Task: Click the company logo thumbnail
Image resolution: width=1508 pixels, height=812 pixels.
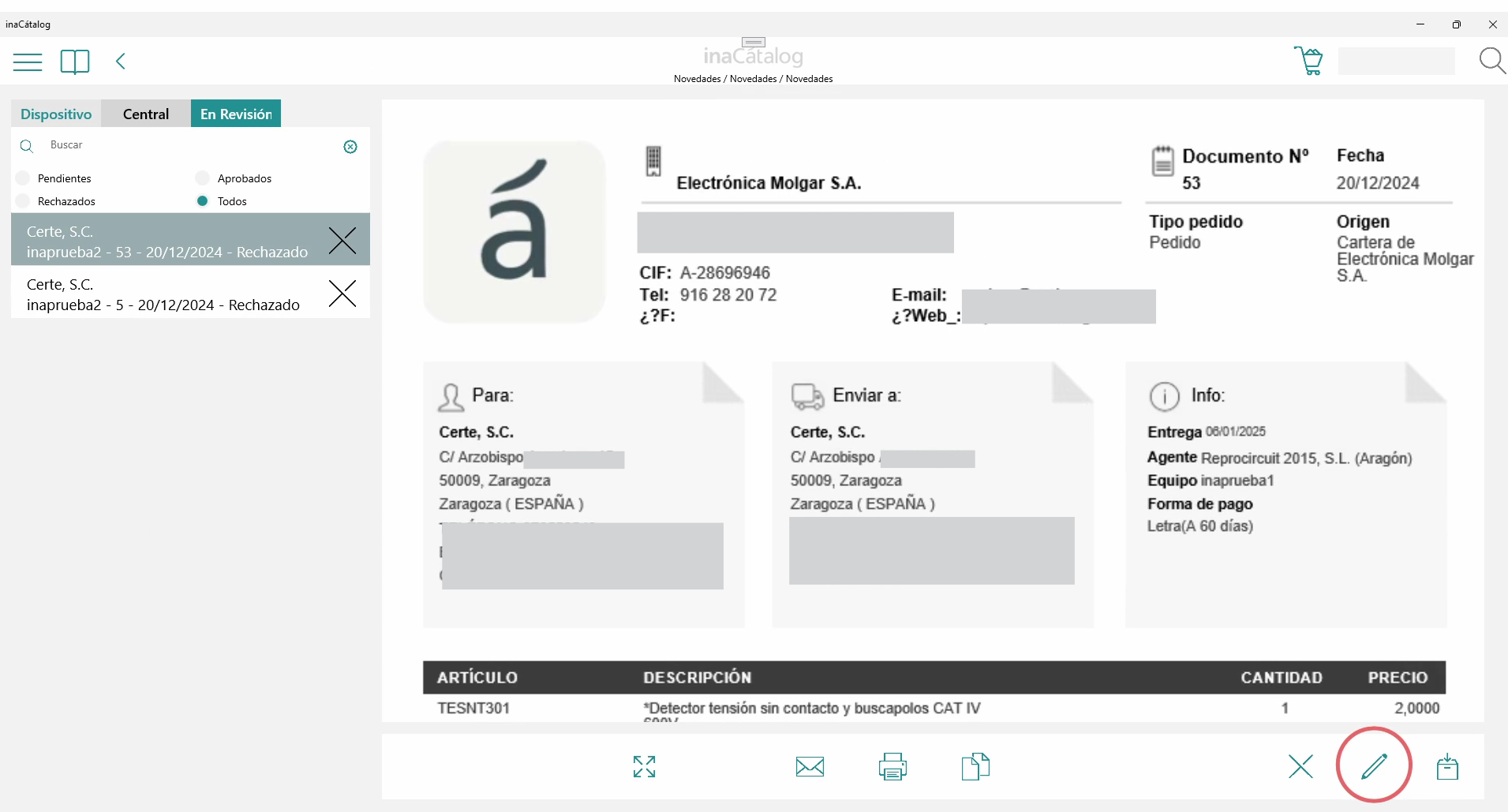Action: click(x=515, y=232)
